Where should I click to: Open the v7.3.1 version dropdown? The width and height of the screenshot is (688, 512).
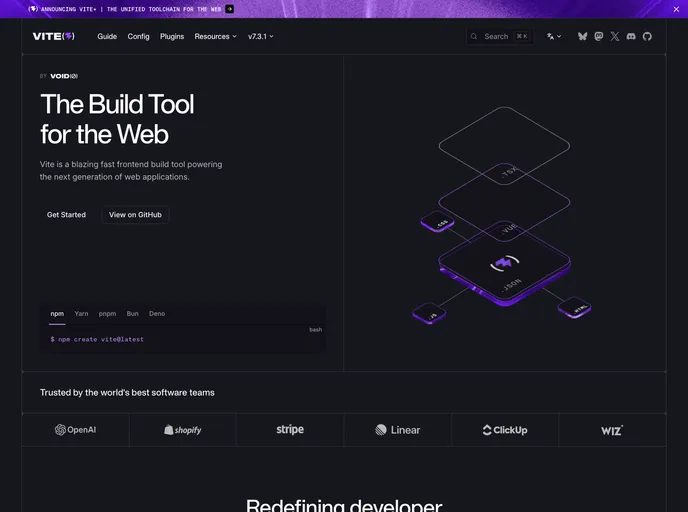[x=260, y=36]
